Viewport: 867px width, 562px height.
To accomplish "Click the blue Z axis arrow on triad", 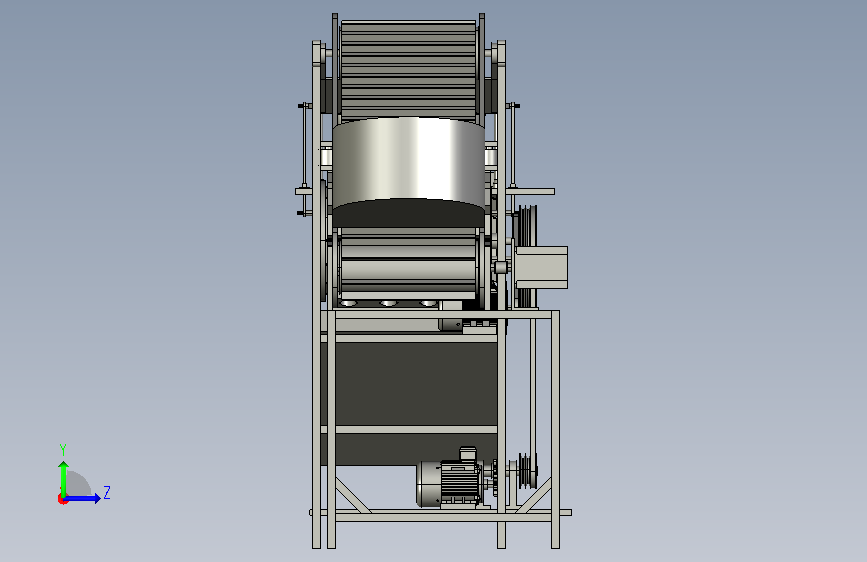I will pos(83,498).
